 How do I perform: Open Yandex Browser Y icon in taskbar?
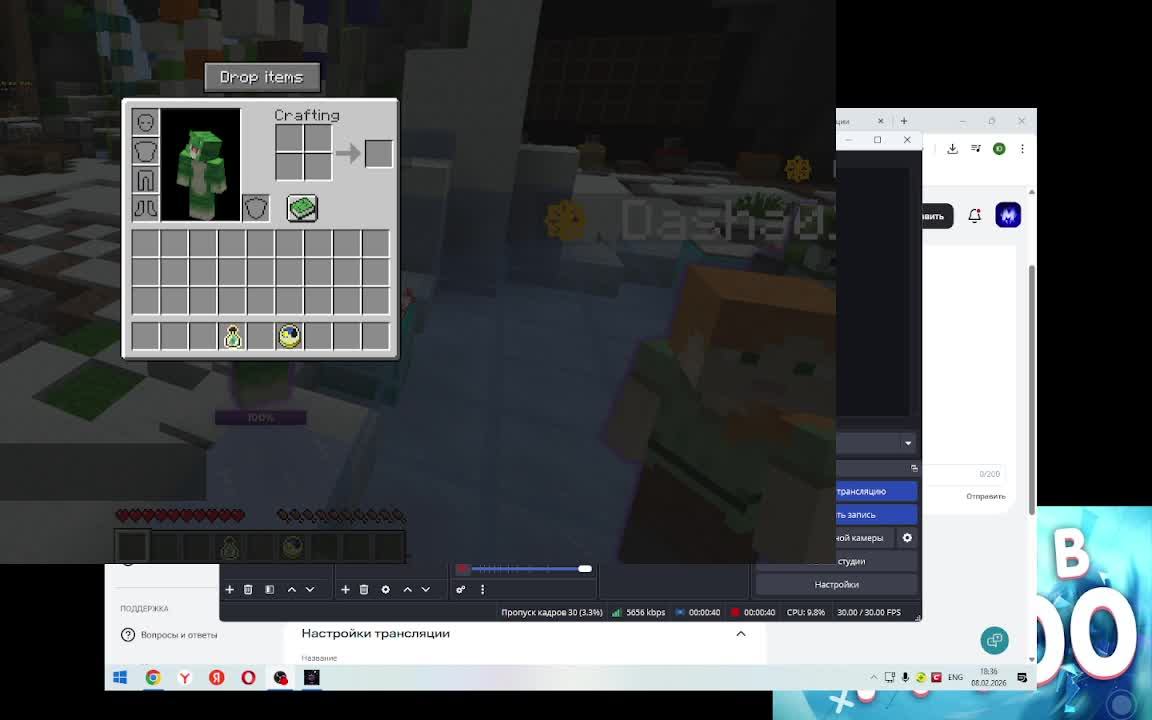point(184,677)
